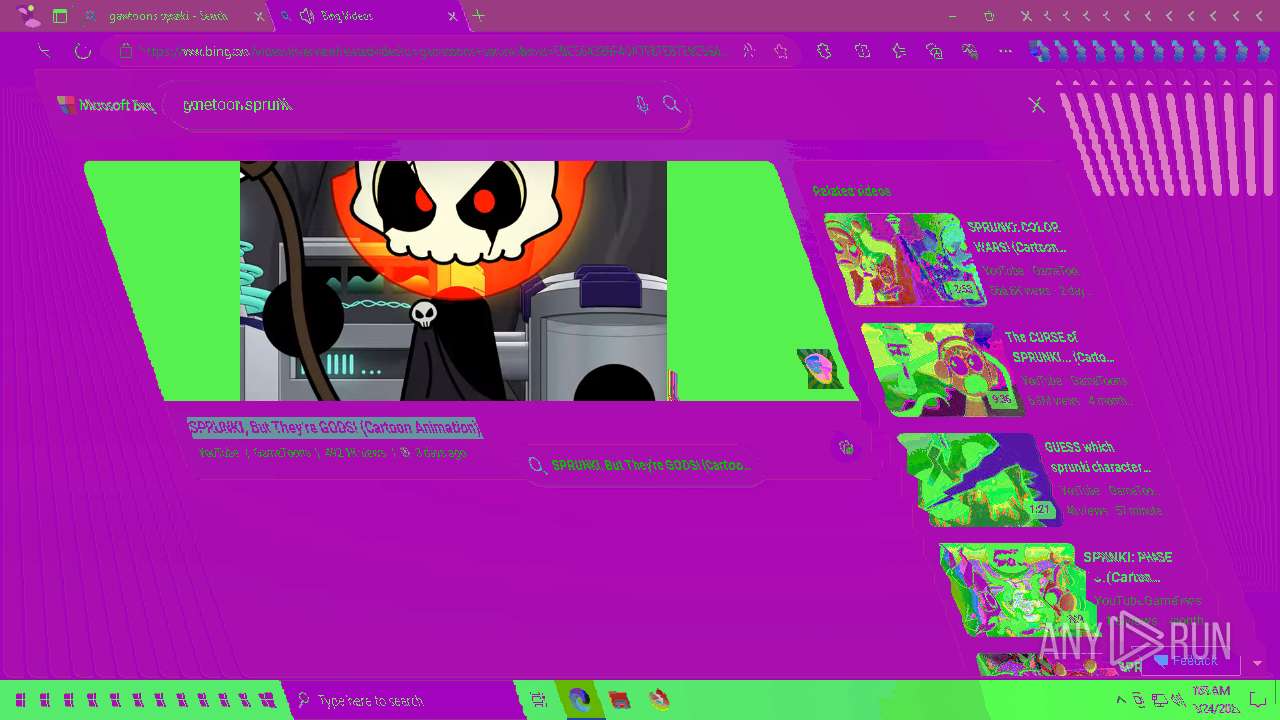
Task: Open File Explorer from taskbar
Action: [x=620, y=700]
